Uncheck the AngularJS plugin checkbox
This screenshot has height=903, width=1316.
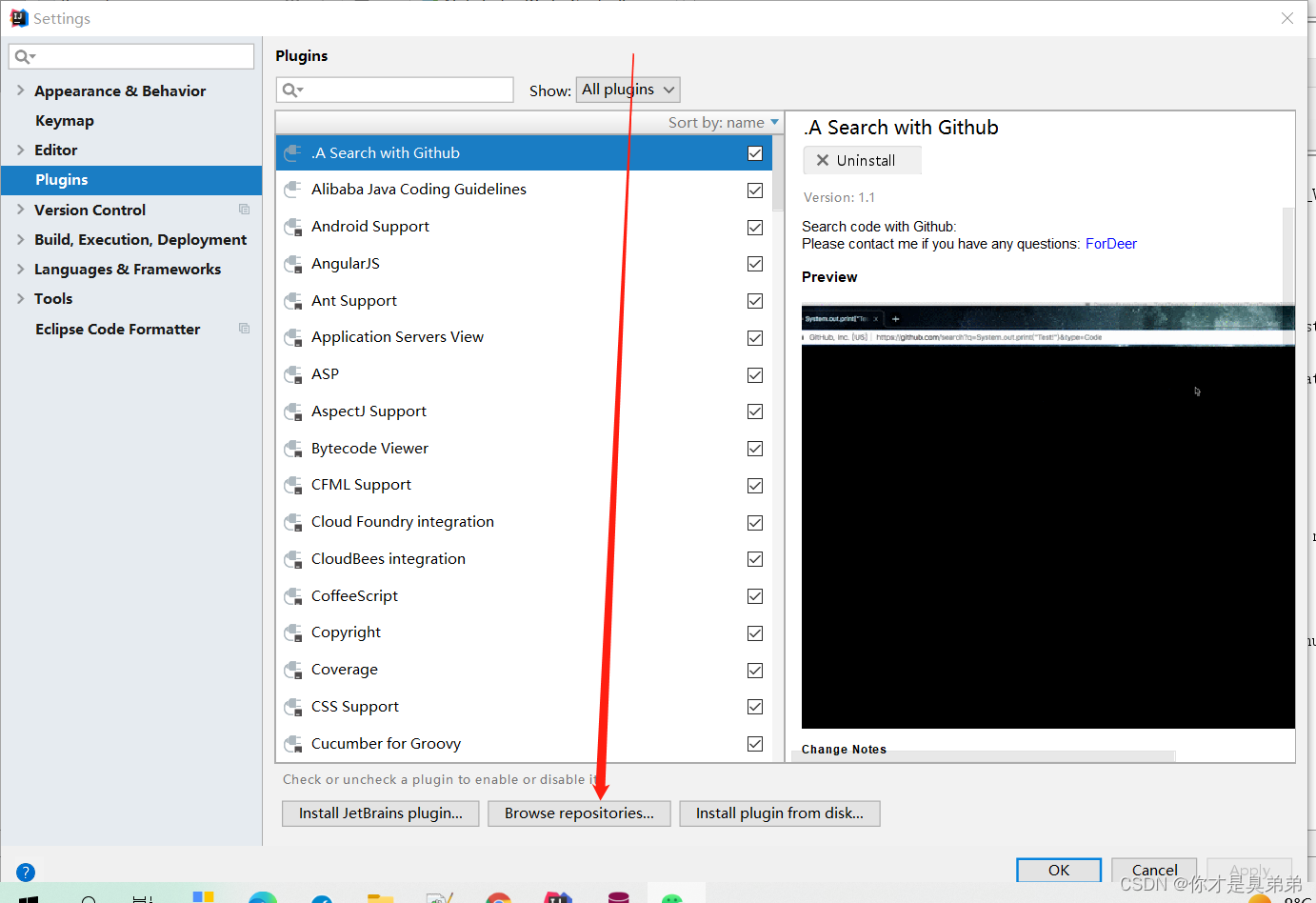coord(754,264)
